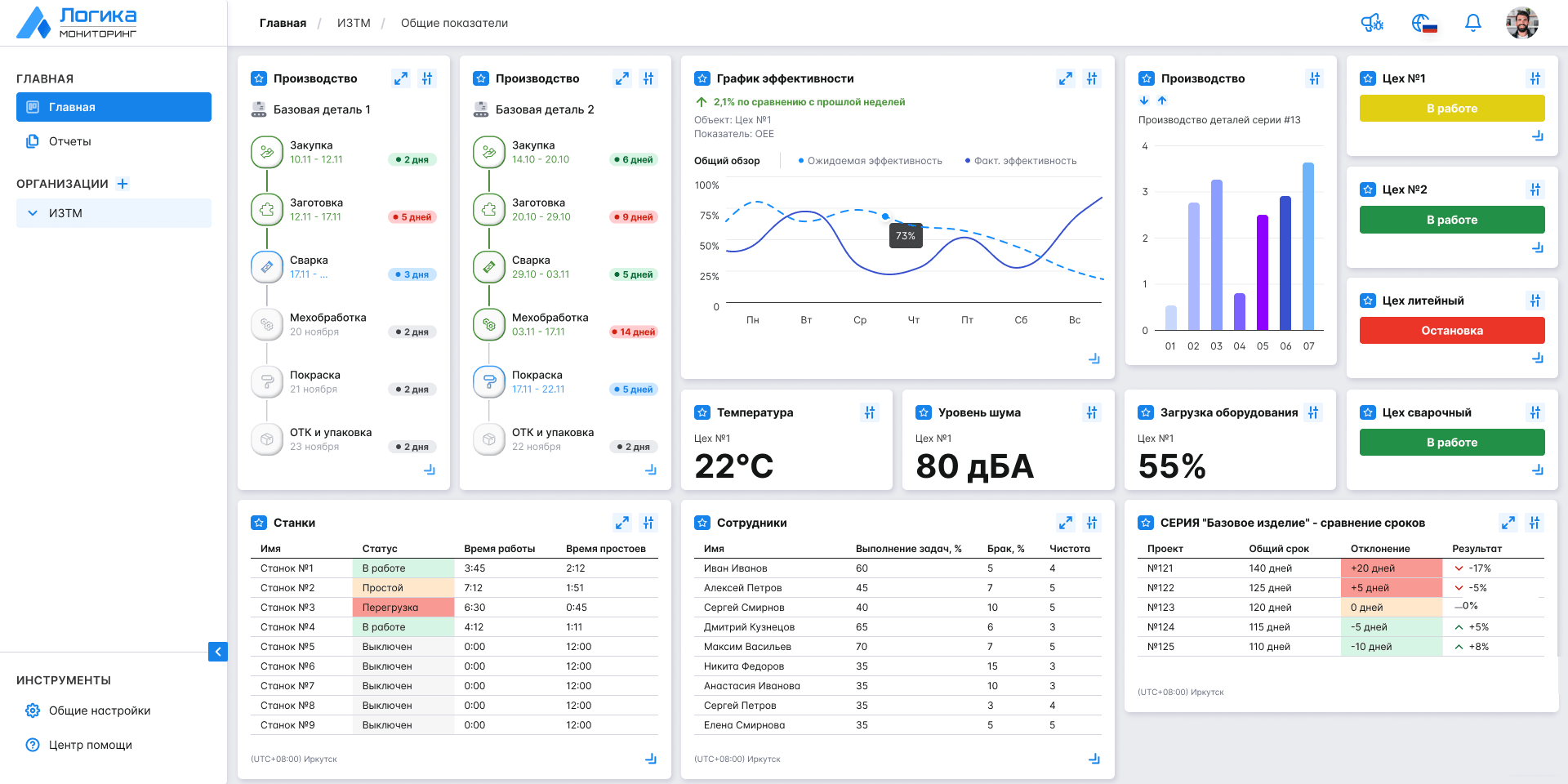
Task: Expand the График эффективности widget fullscreen
Action: tap(1065, 78)
